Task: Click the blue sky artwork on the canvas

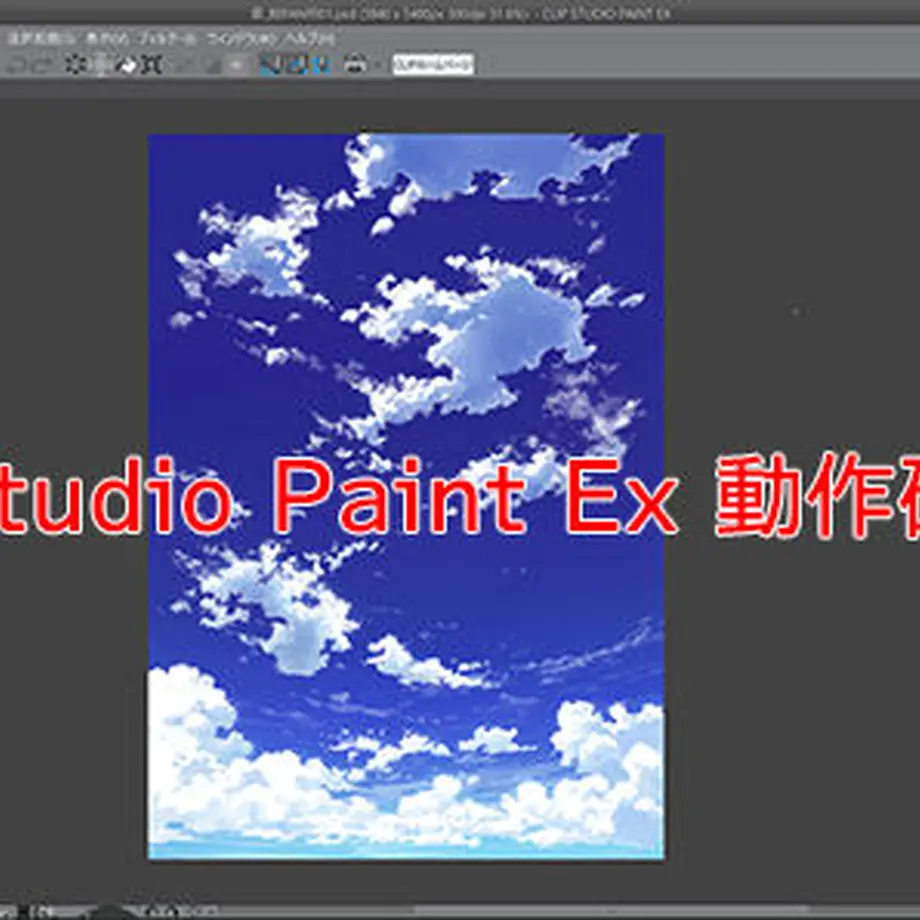Action: point(406,496)
